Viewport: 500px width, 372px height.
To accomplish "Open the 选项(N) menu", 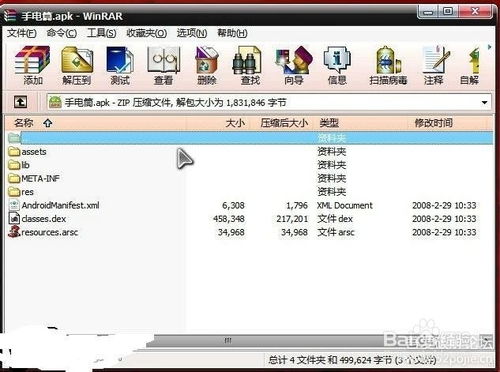I will click(x=192, y=33).
